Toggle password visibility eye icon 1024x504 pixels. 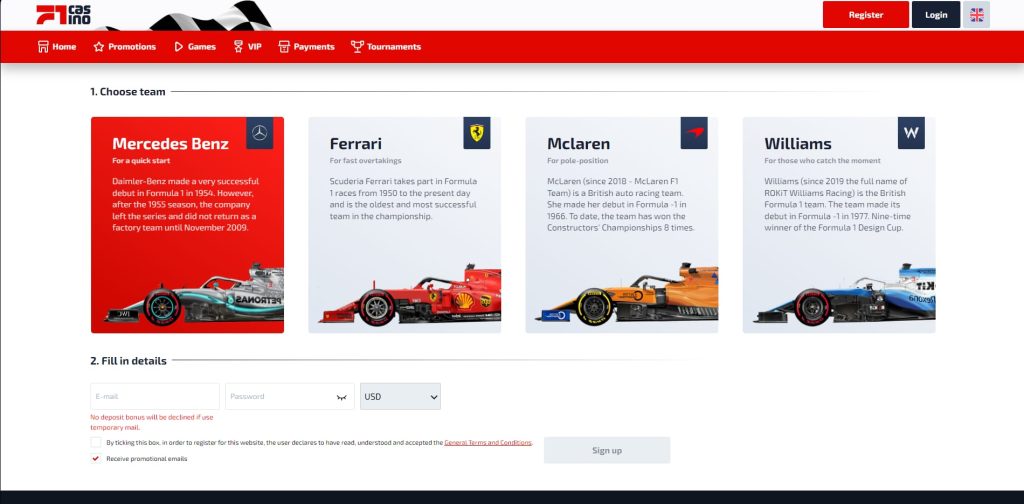click(x=341, y=397)
